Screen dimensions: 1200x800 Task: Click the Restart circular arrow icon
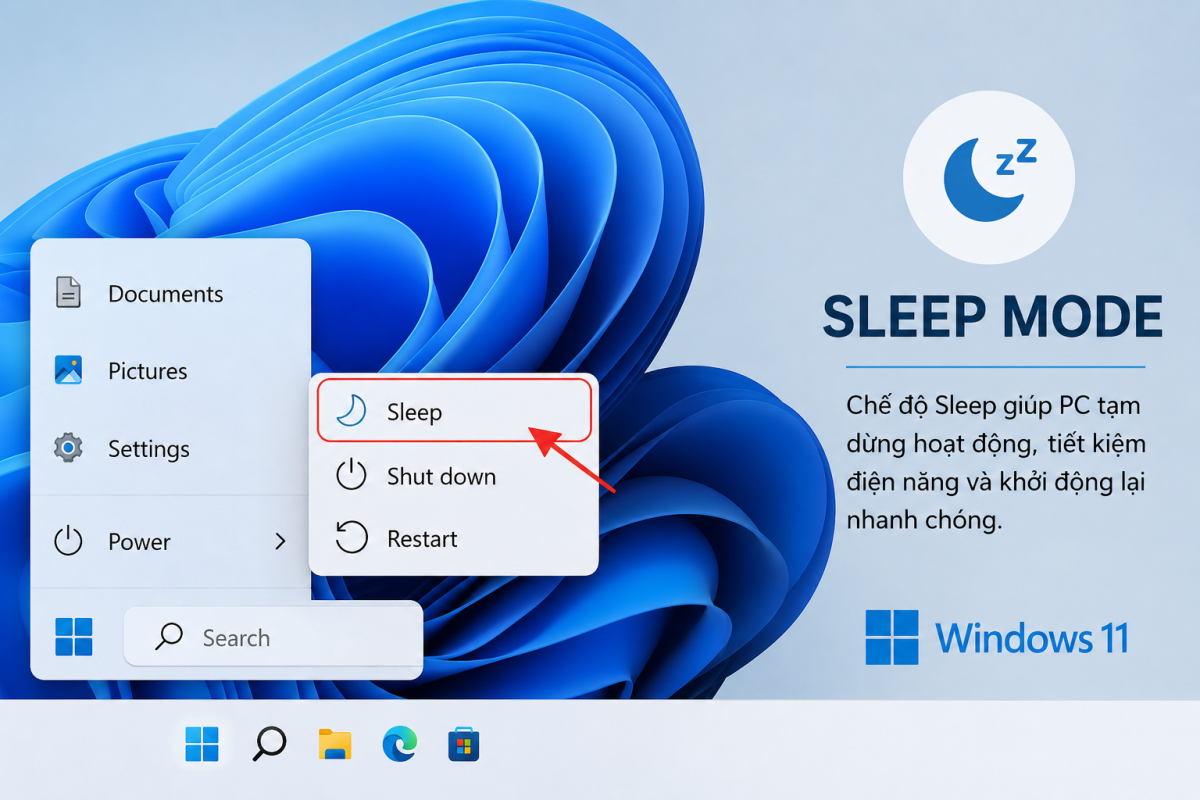(351, 538)
